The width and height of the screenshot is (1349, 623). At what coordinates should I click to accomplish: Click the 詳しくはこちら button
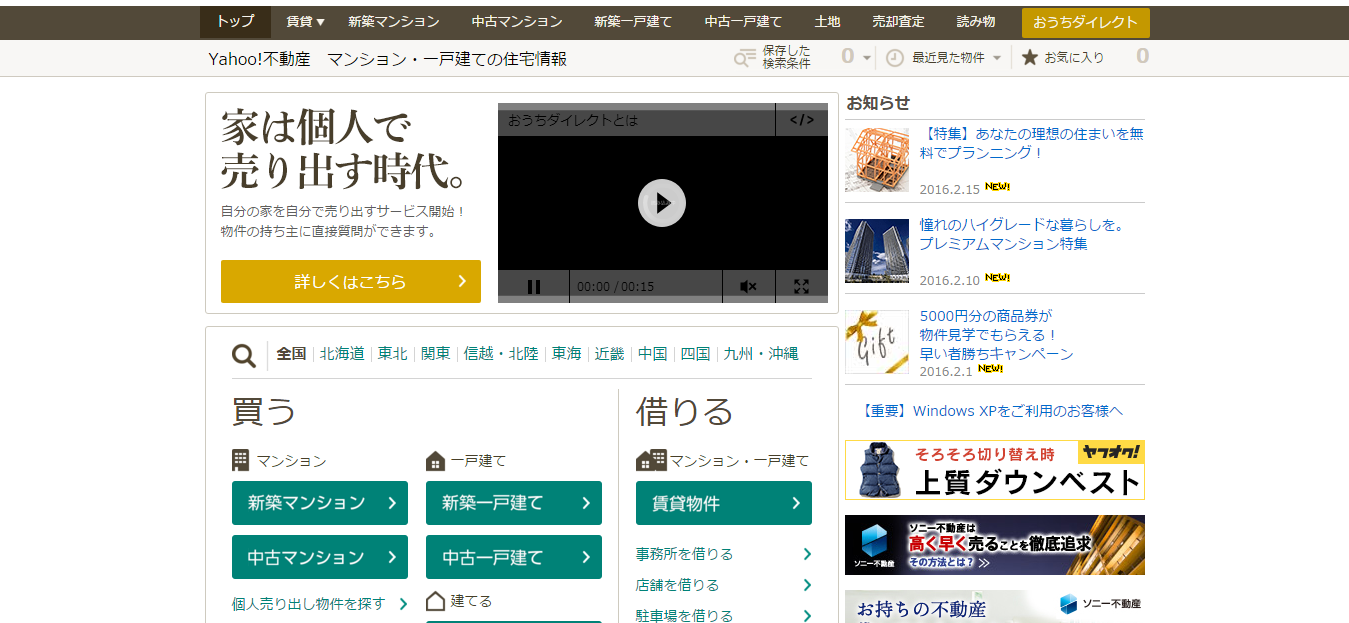coord(351,281)
